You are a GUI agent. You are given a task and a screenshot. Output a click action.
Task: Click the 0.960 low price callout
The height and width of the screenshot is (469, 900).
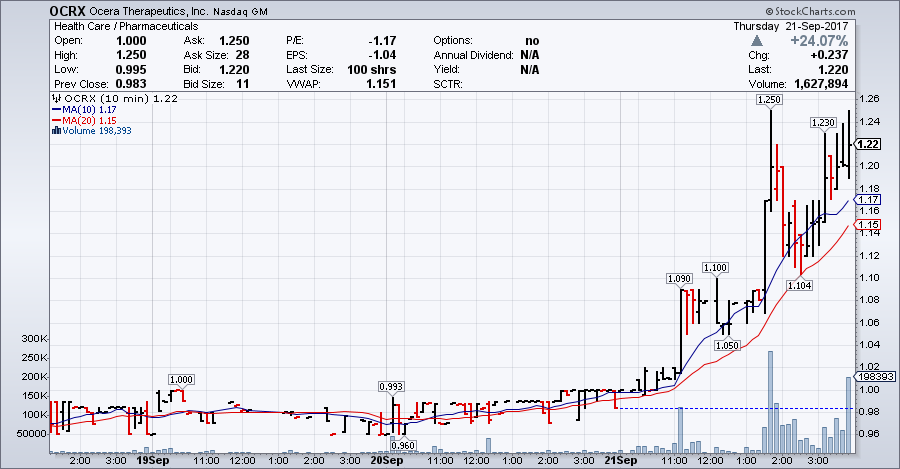[403, 445]
